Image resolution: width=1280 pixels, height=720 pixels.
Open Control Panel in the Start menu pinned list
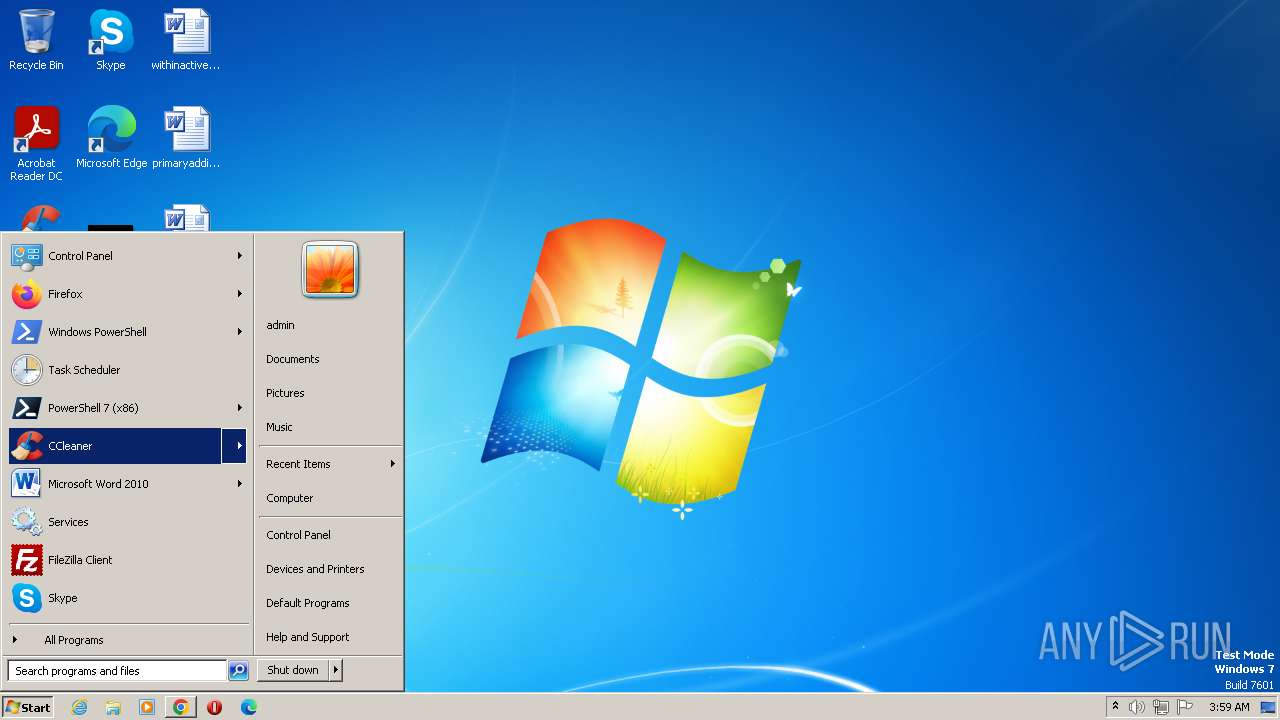(x=128, y=256)
